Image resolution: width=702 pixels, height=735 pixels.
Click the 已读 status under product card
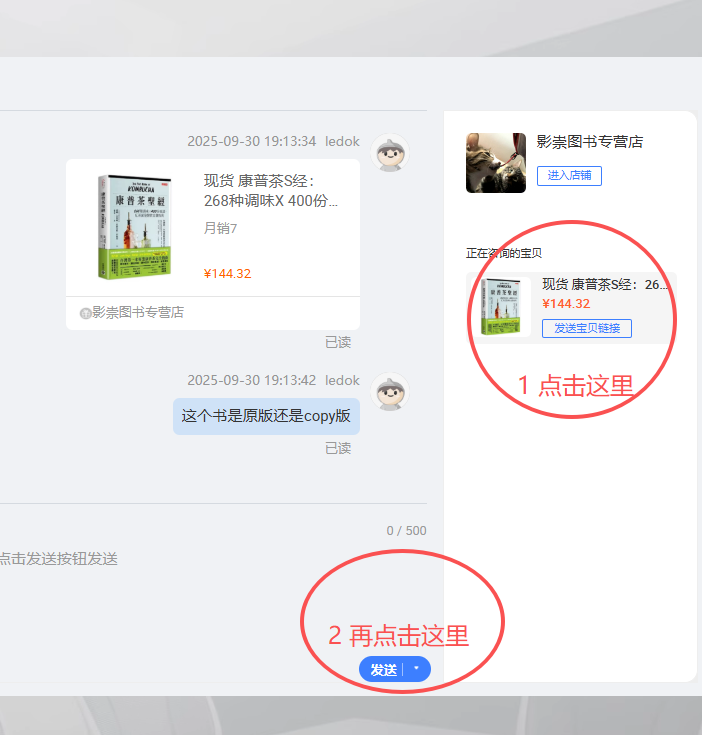pyautogui.click(x=338, y=342)
